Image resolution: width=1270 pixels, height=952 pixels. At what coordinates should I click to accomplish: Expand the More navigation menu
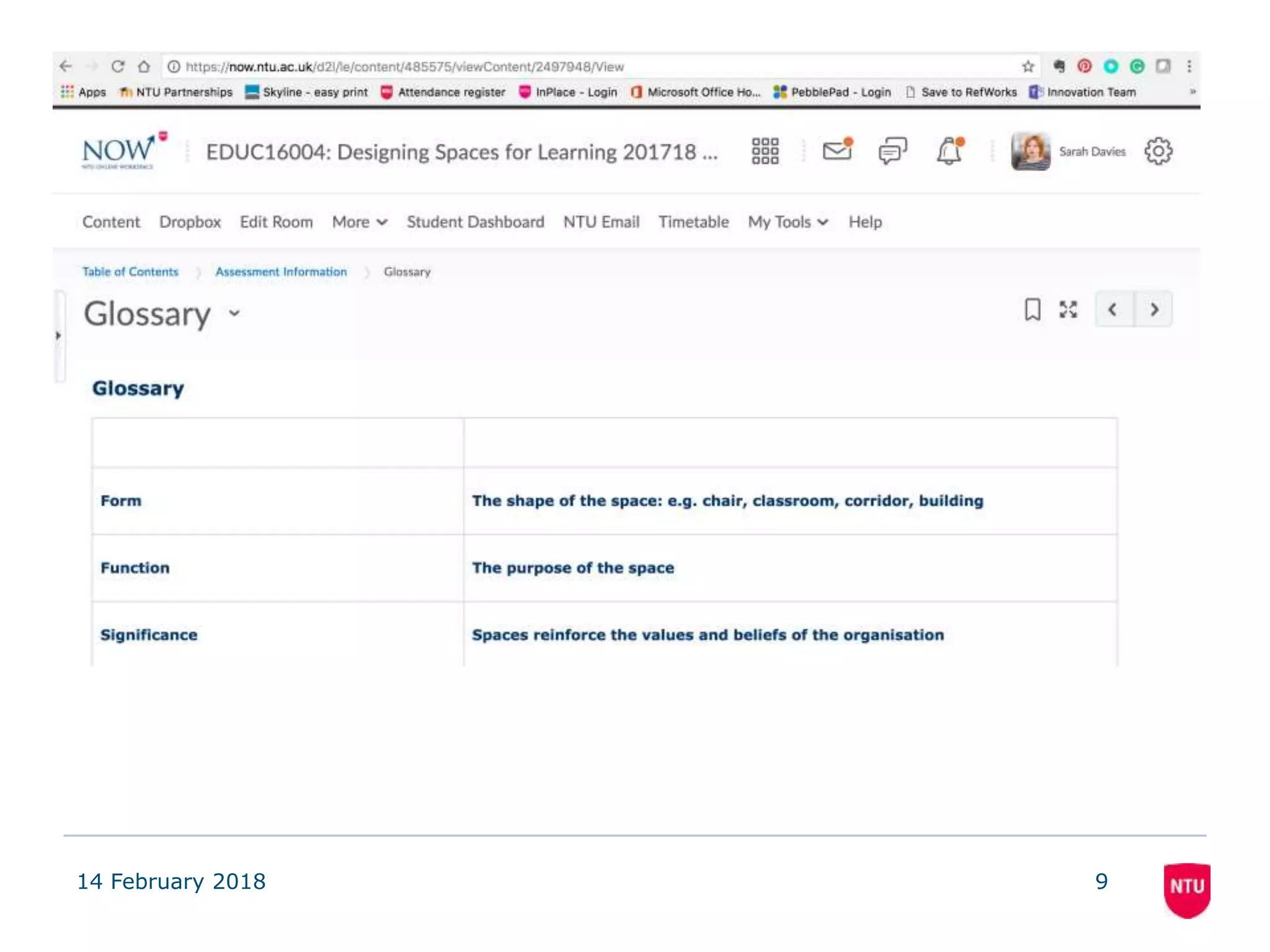click(x=360, y=222)
